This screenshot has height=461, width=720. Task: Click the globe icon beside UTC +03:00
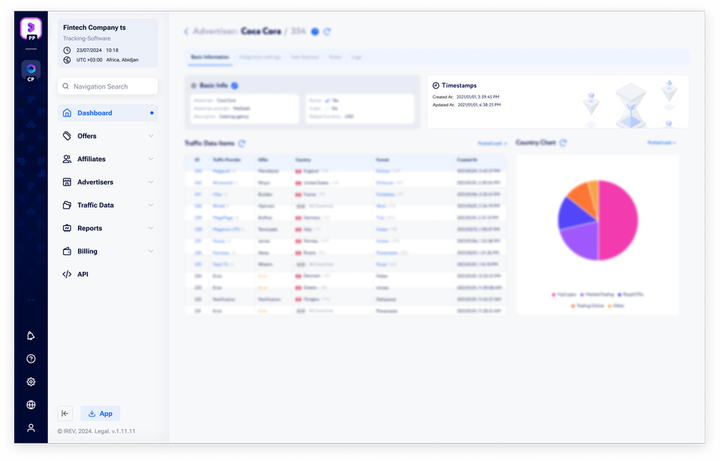(x=67, y=60)
